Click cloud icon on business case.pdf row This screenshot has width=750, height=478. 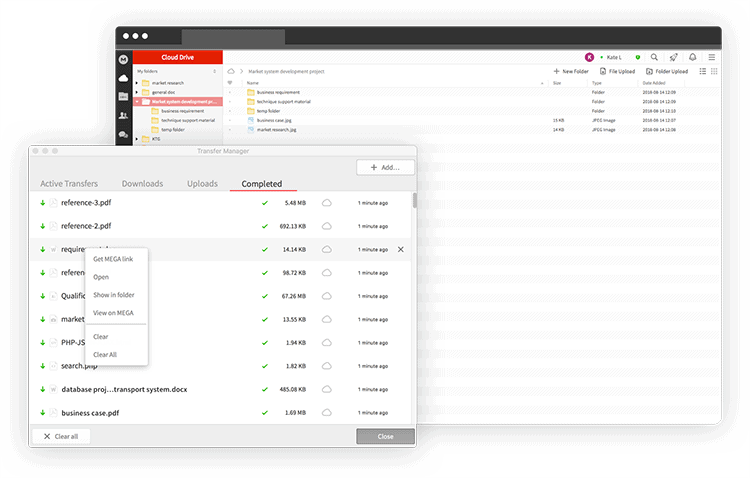[327, 412]
